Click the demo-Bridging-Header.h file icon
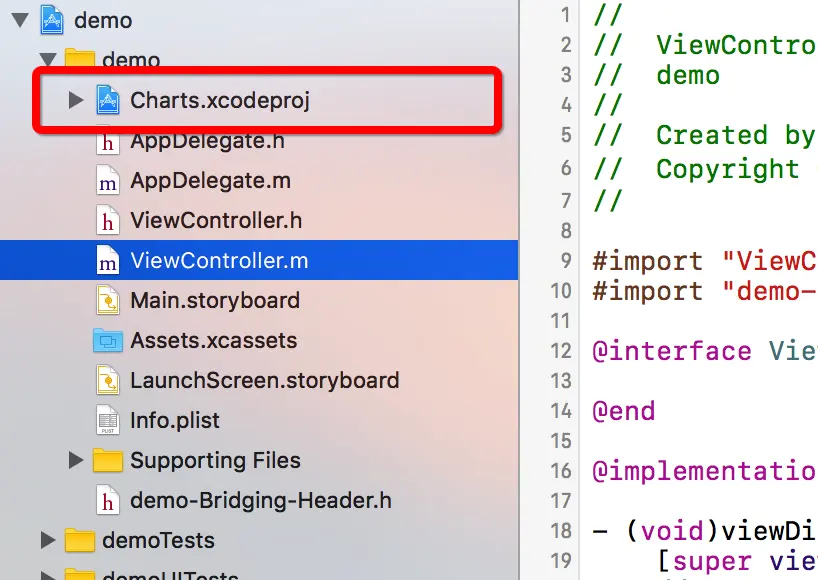This screenshot has width=818, height=580. click(108, 500)
